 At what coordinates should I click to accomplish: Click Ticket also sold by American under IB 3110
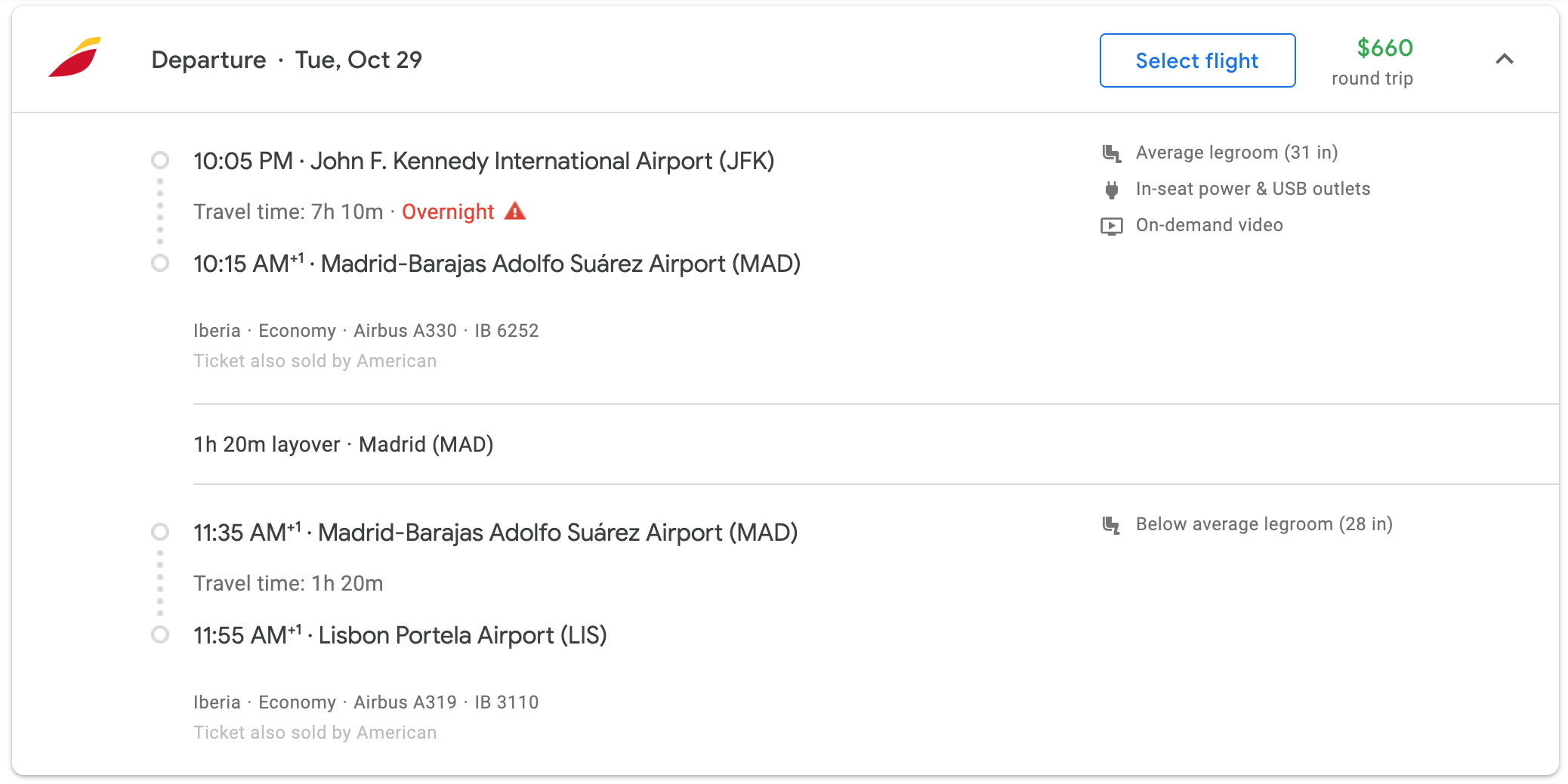pos(315,733)
